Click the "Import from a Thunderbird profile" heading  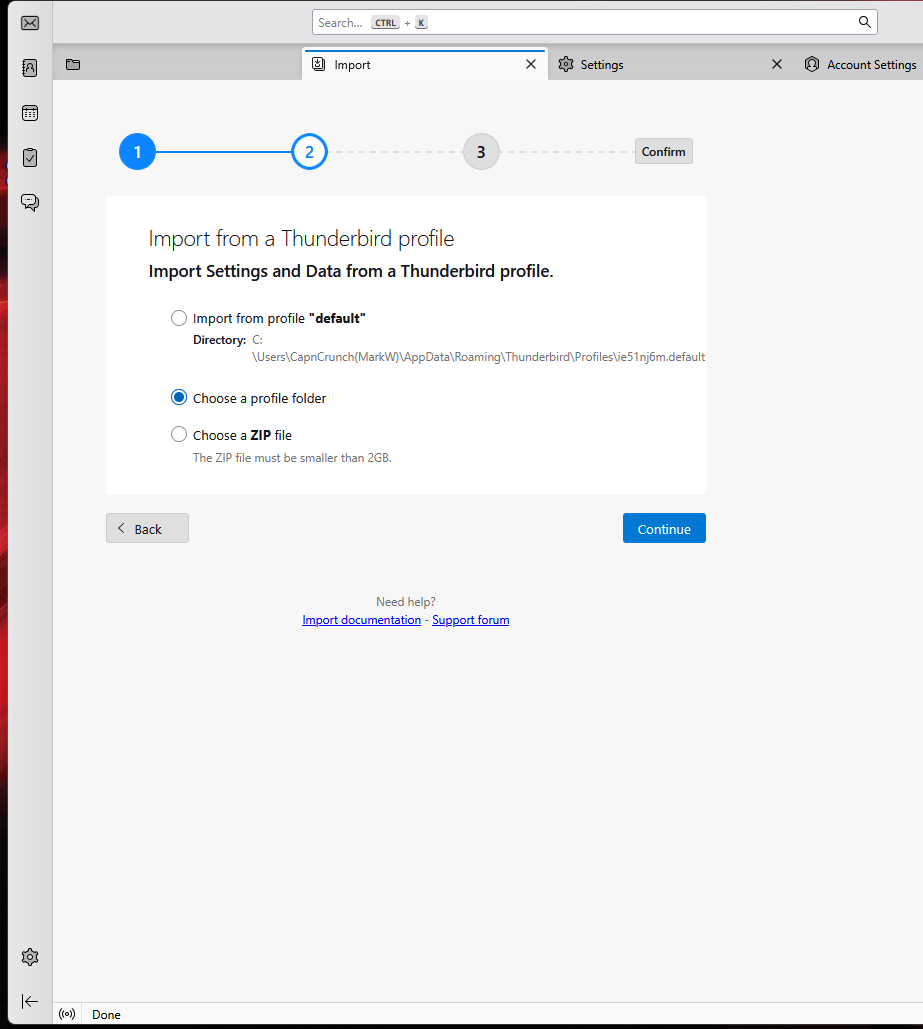301,238
